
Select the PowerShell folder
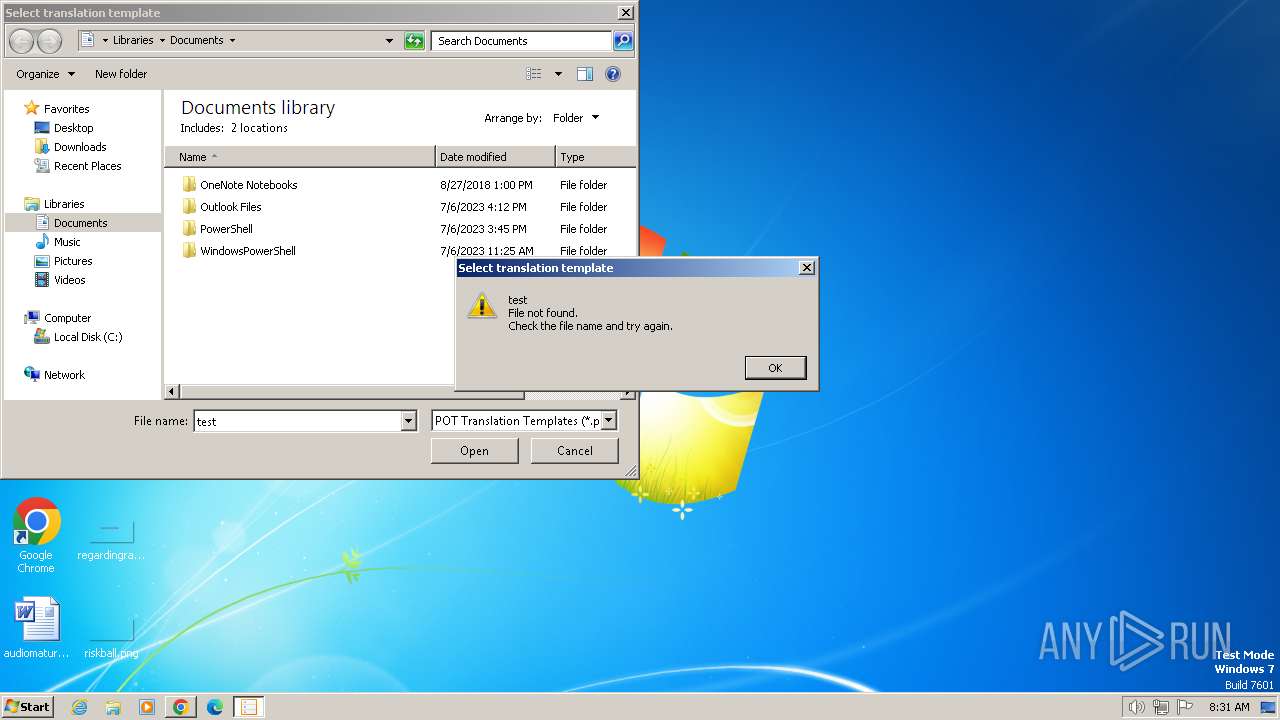[x=226, y=229]
